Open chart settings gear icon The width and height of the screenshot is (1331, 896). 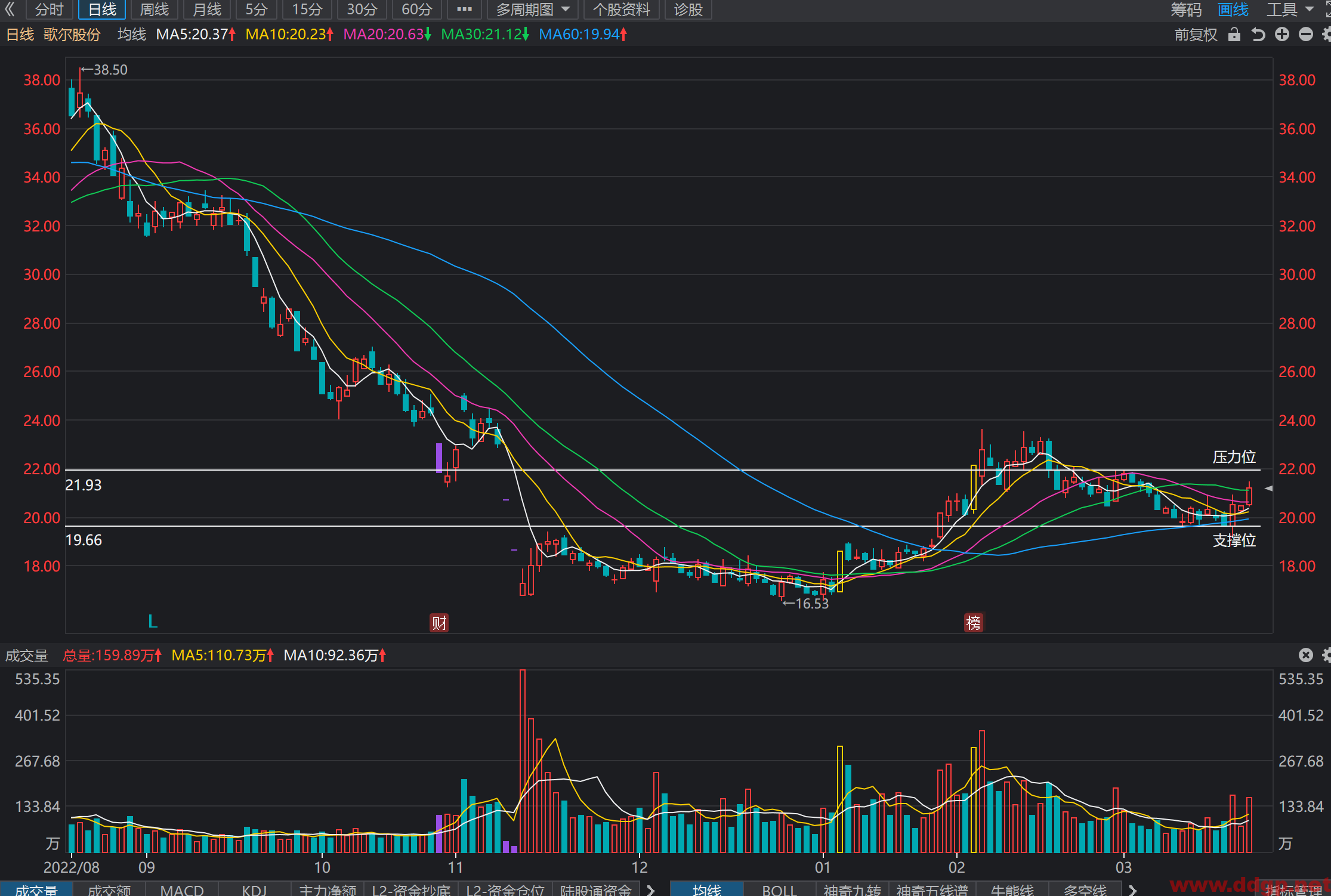(x=1327, y=35)
